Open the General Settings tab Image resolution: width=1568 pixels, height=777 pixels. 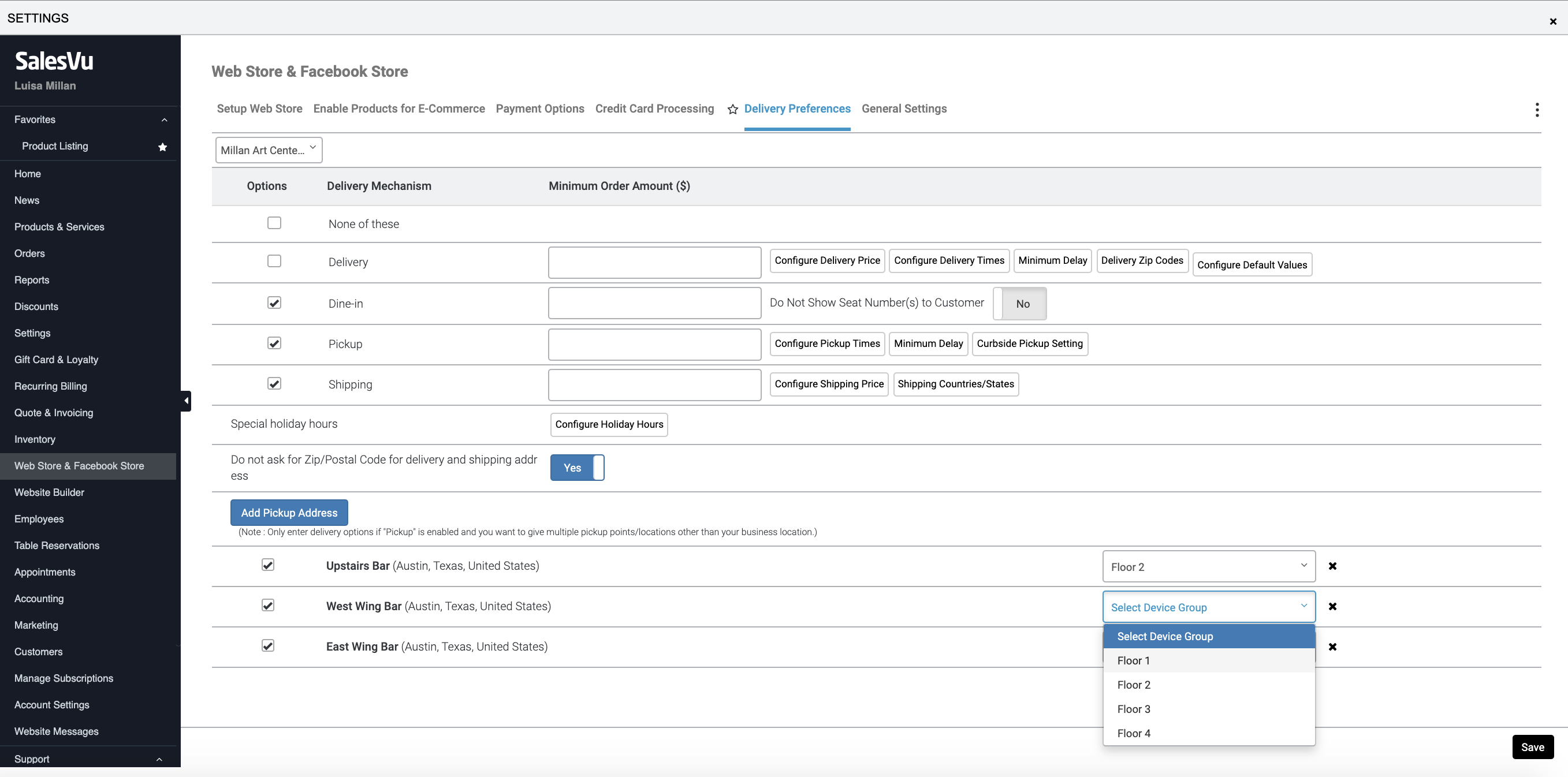click(x=903, y=109)
